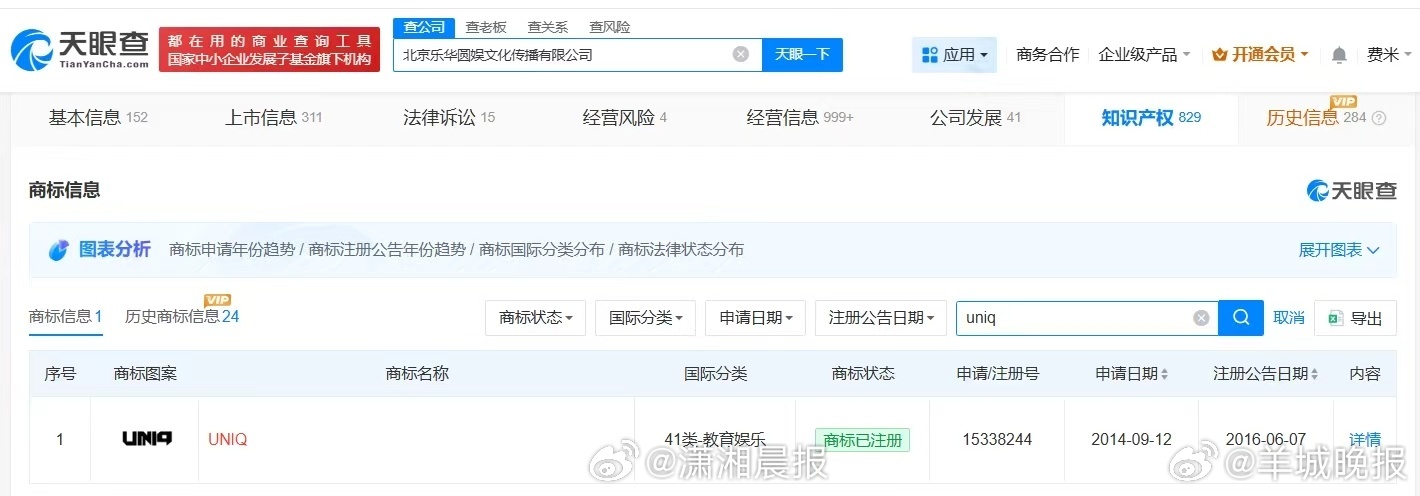This screenshot has width=1420, height=496.
Task: Open the 开通会员 membership dropdown
Action: [1260, 55]
